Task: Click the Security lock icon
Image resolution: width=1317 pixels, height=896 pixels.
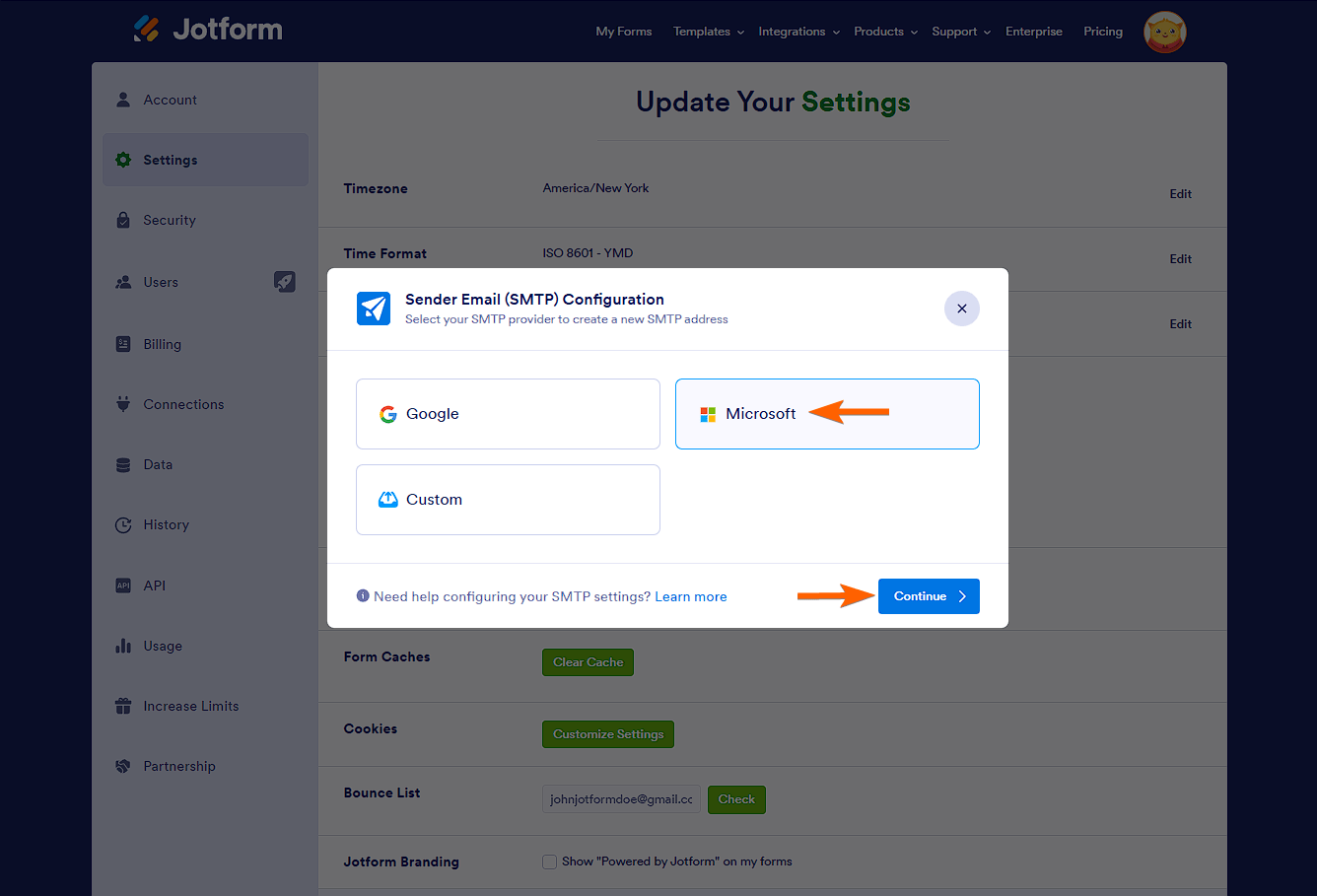Action: 123,220
